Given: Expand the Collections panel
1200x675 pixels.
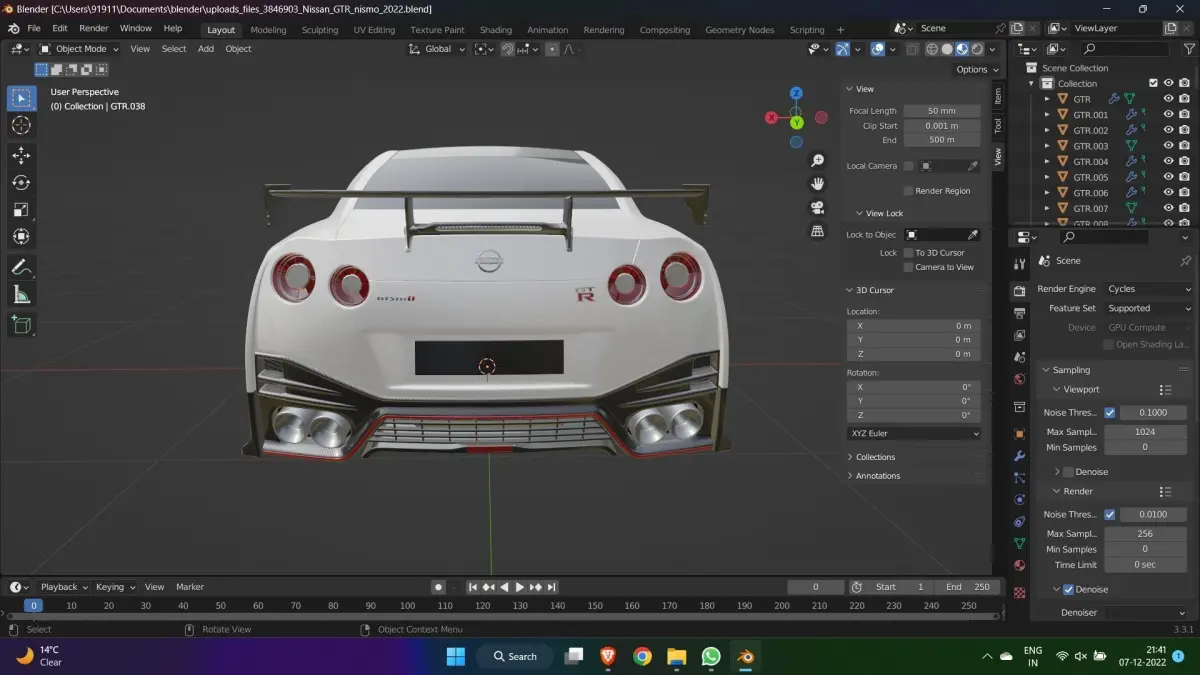Looking at the screenshot, I should coord(875,457).
